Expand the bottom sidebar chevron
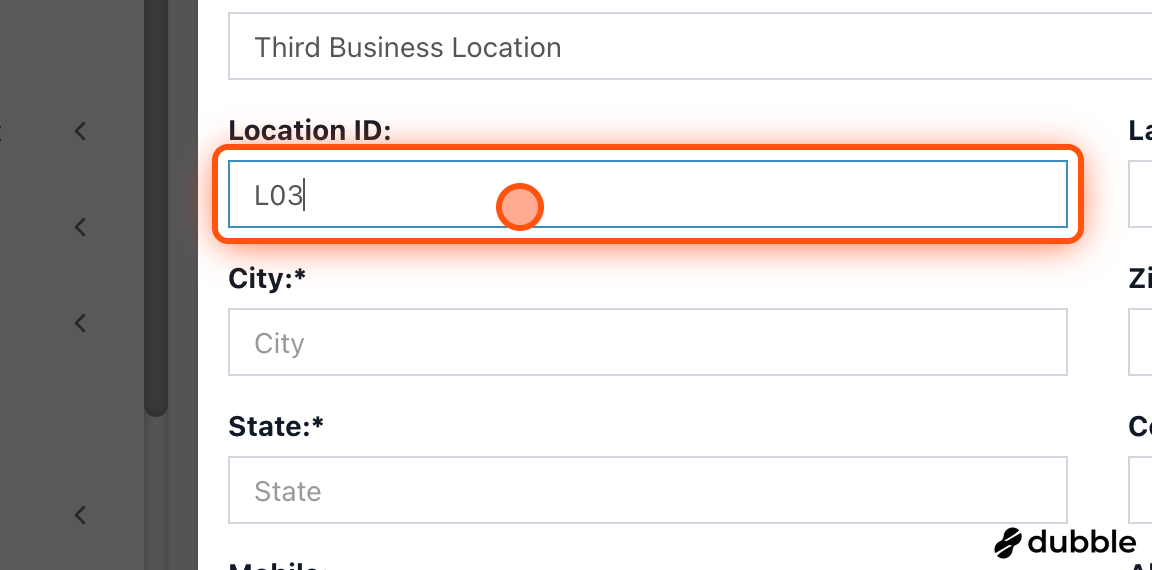The height and width of the screenshot is (570, 1152). [x=81, y=515]
